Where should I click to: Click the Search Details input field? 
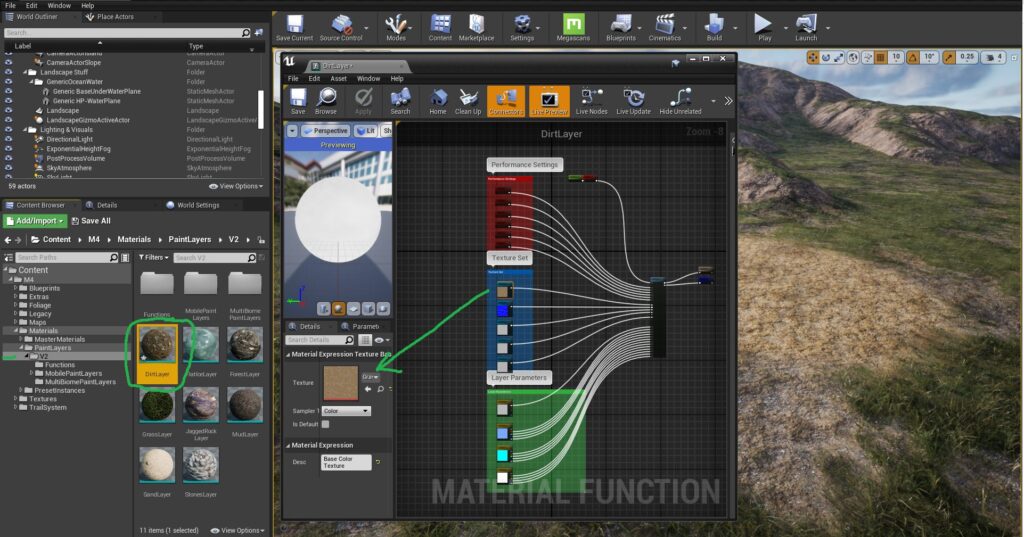319,340
